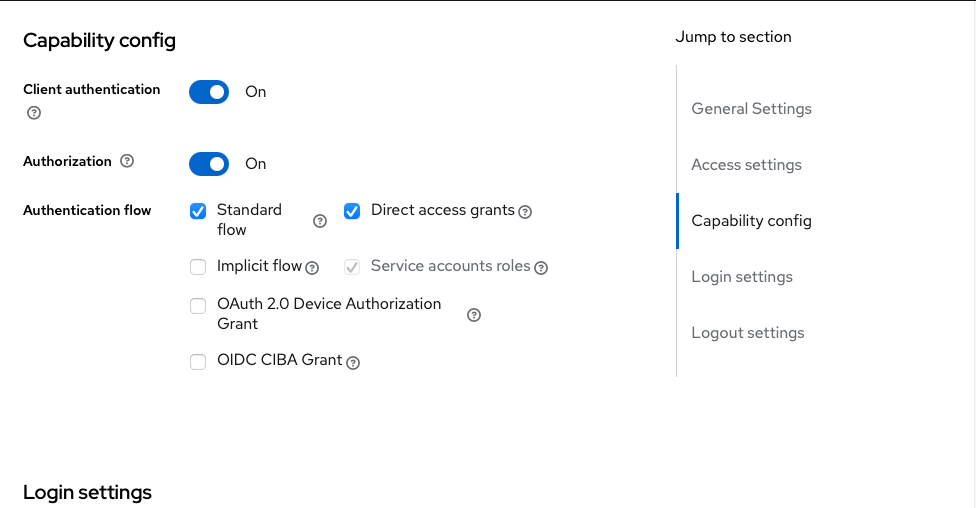This screenshot has height=508, width=976.
Task: Open help for Direct access grants
Action: point(525,212)
